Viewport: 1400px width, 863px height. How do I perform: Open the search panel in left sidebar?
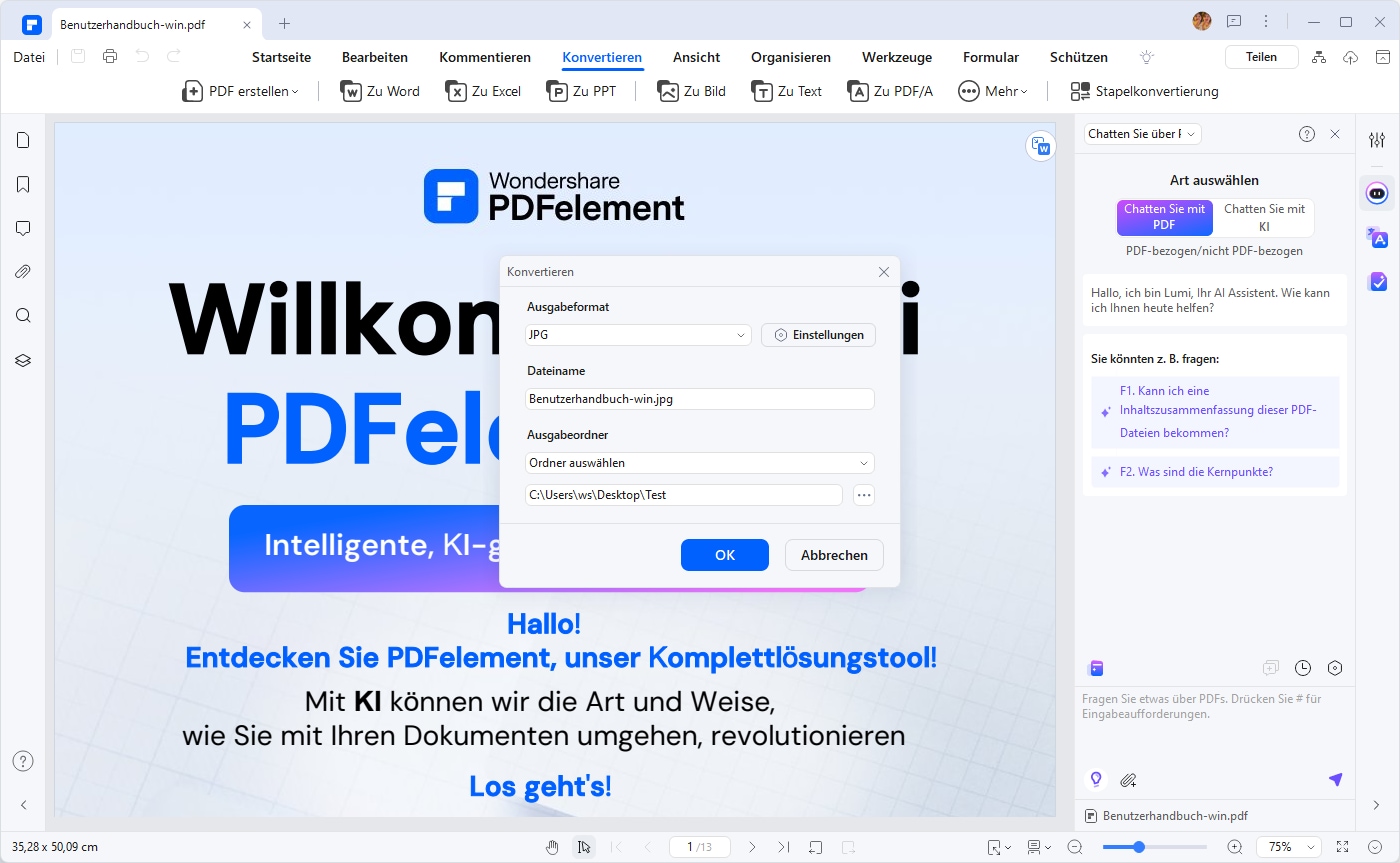coord(23,316)
